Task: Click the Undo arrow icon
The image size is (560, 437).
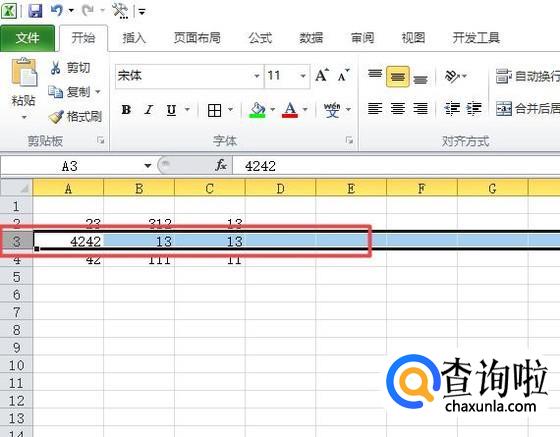Action: (57, 10)
